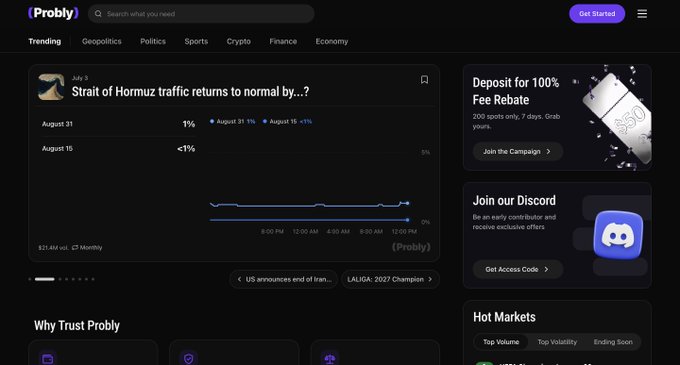Click the active carousel page indicator

tap(45, 279)
